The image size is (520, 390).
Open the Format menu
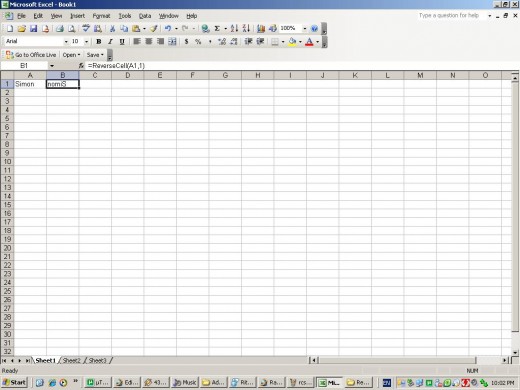[101, 16]
